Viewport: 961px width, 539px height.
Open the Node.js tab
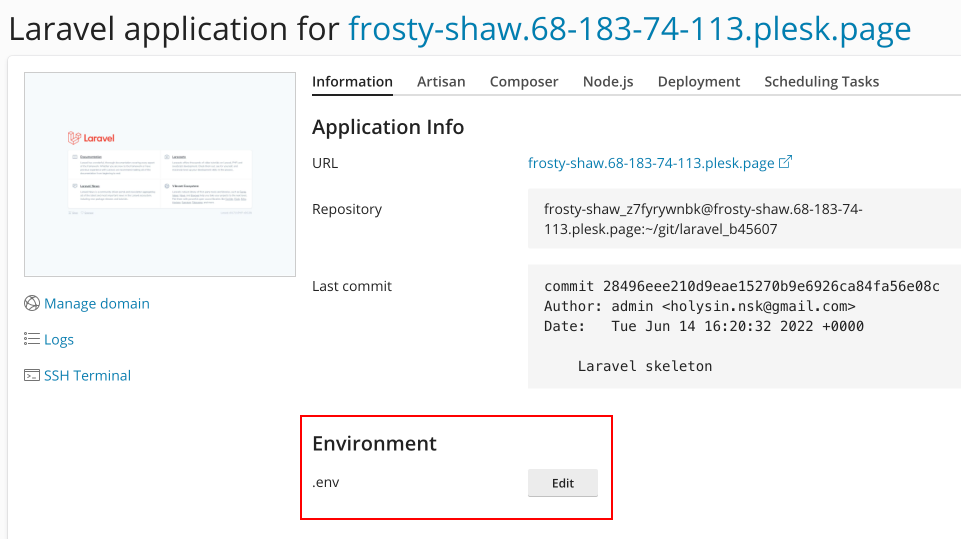click(x=608, y=82)
